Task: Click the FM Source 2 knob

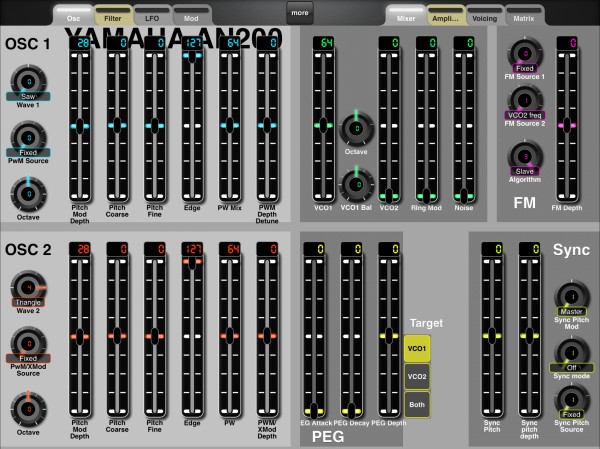Action: (525, 101)
